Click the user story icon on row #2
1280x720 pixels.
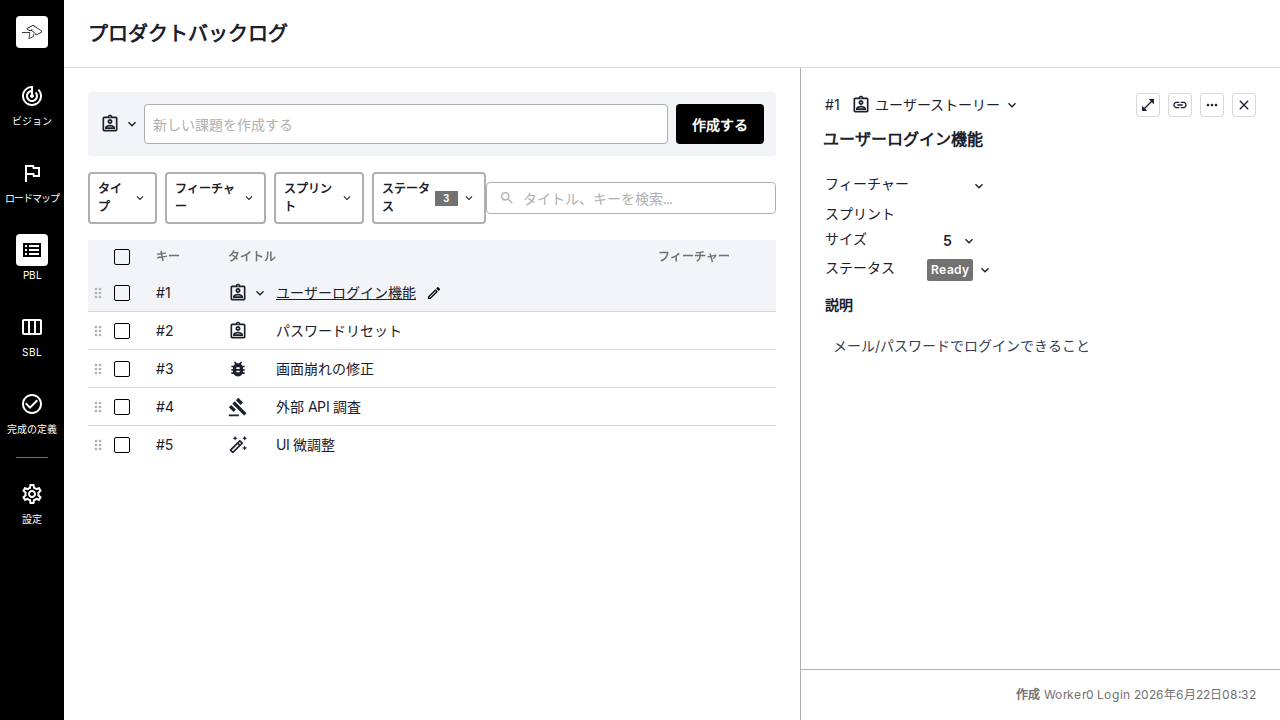point(238,331)
